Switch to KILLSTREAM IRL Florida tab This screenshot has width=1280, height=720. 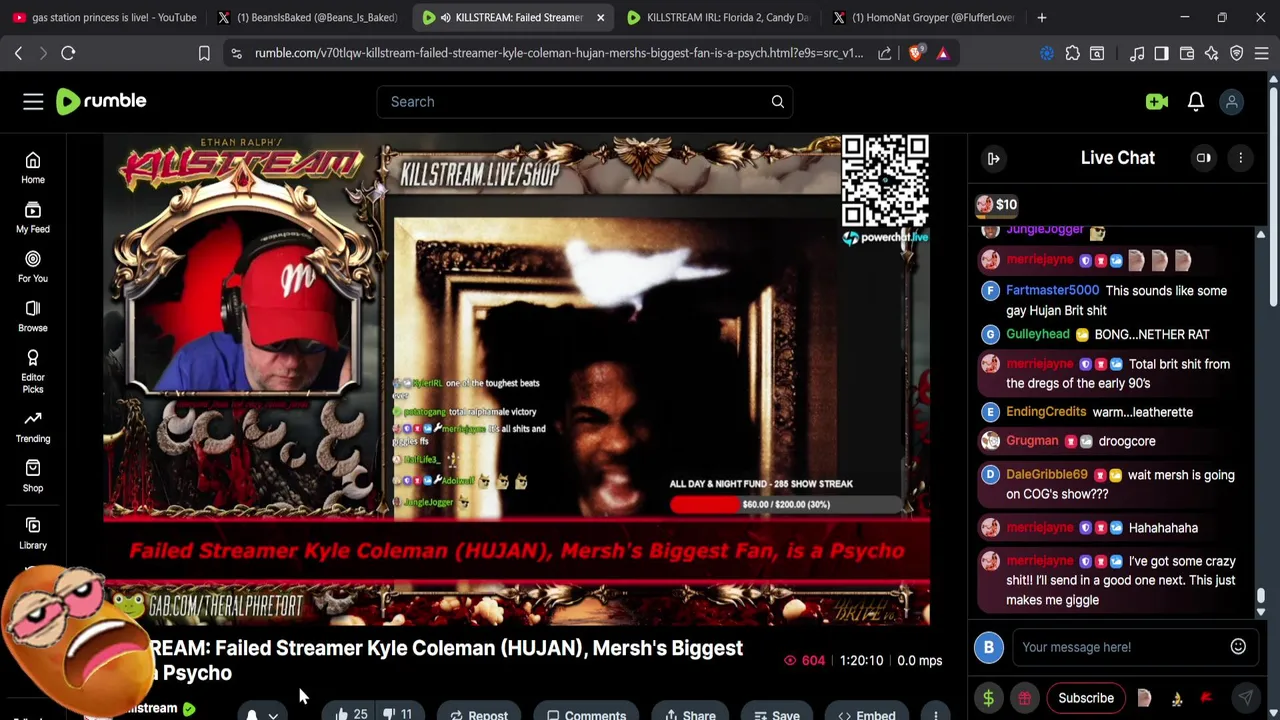tap(718, 17)
